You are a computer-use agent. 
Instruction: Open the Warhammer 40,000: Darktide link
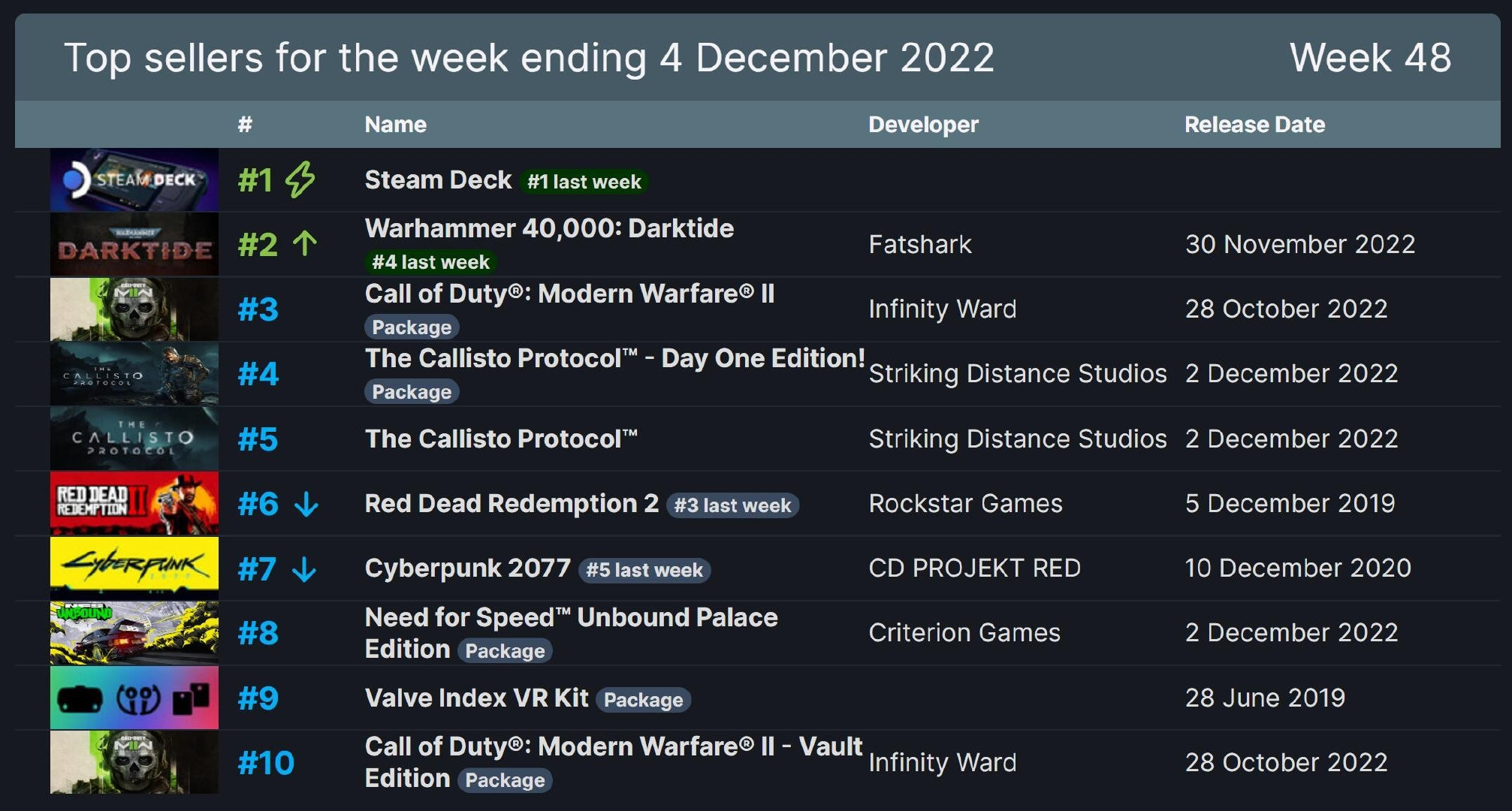(548, 228)
